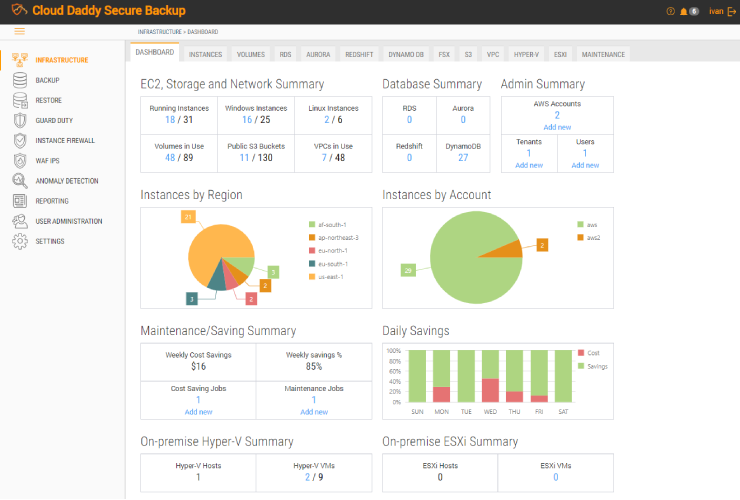Click the Wednesday bar in Daily Savings
The height and width of the screenshot is (500, 740).
(490, 376)
